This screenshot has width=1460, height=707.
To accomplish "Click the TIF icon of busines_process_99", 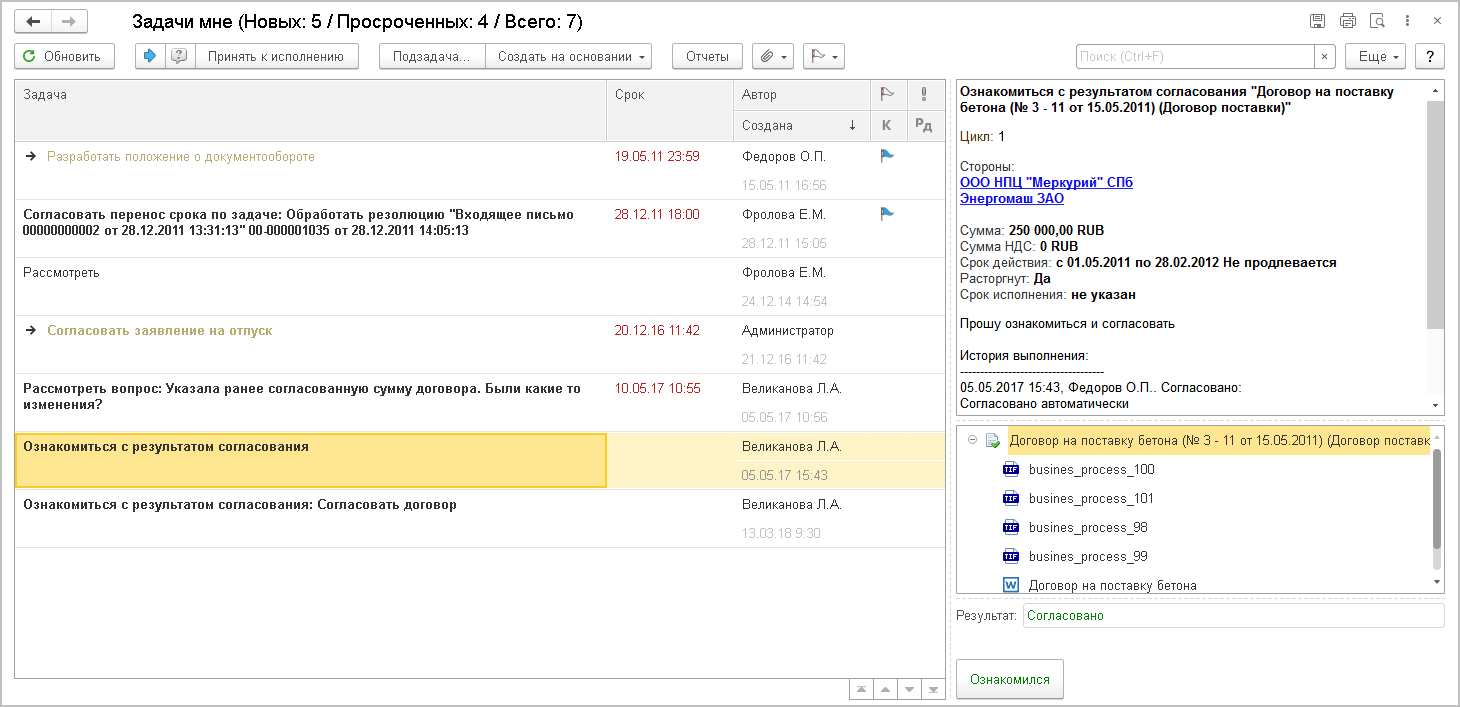I will coord(1010,556).
